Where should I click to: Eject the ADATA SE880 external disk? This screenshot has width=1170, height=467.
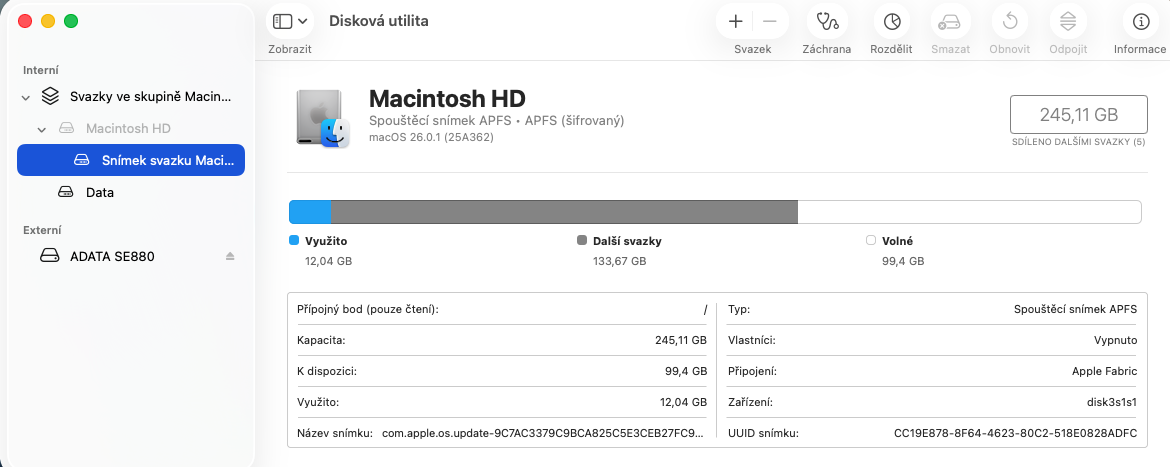tap(230, 256)
